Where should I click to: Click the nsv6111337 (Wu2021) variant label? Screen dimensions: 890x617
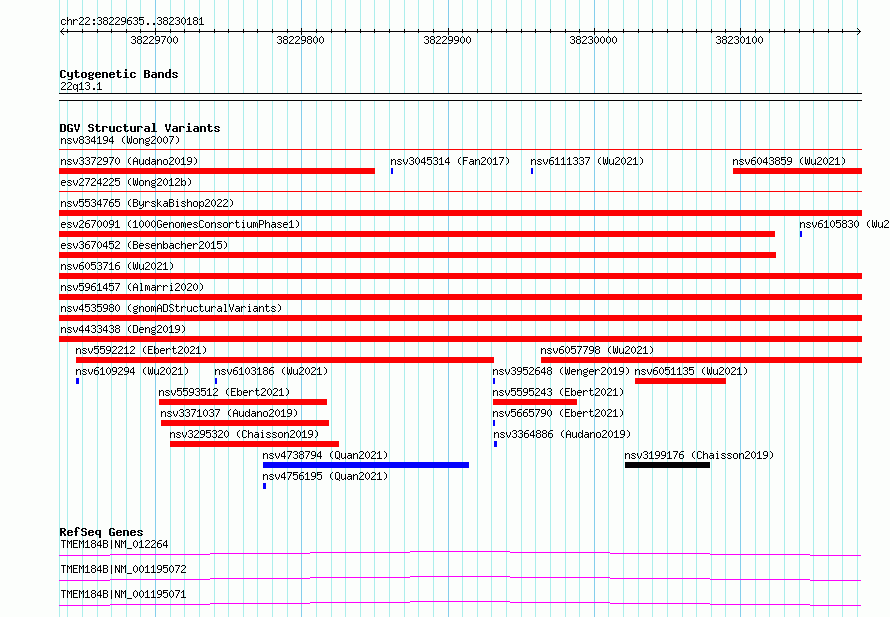(587, 161)
